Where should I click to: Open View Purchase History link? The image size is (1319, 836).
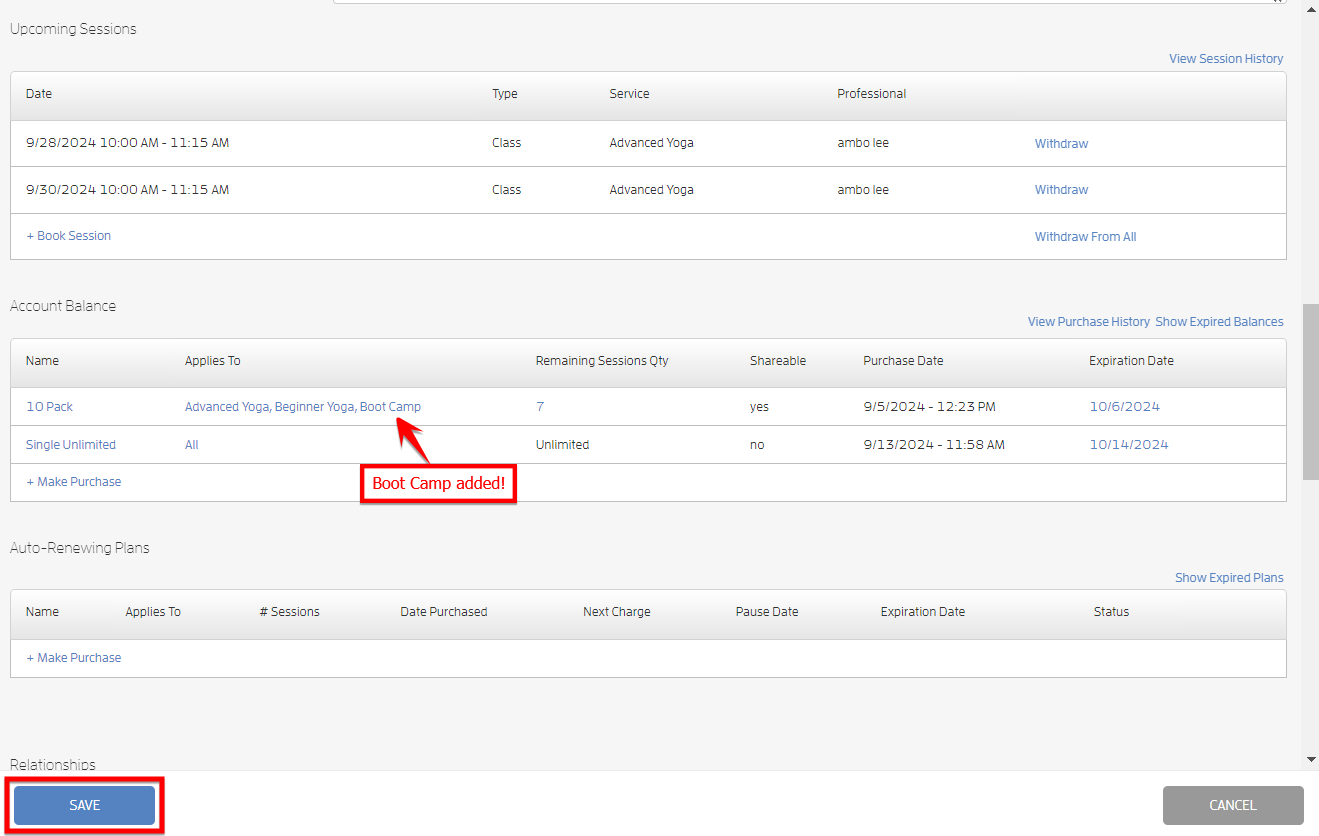[x=1089, y=322]
